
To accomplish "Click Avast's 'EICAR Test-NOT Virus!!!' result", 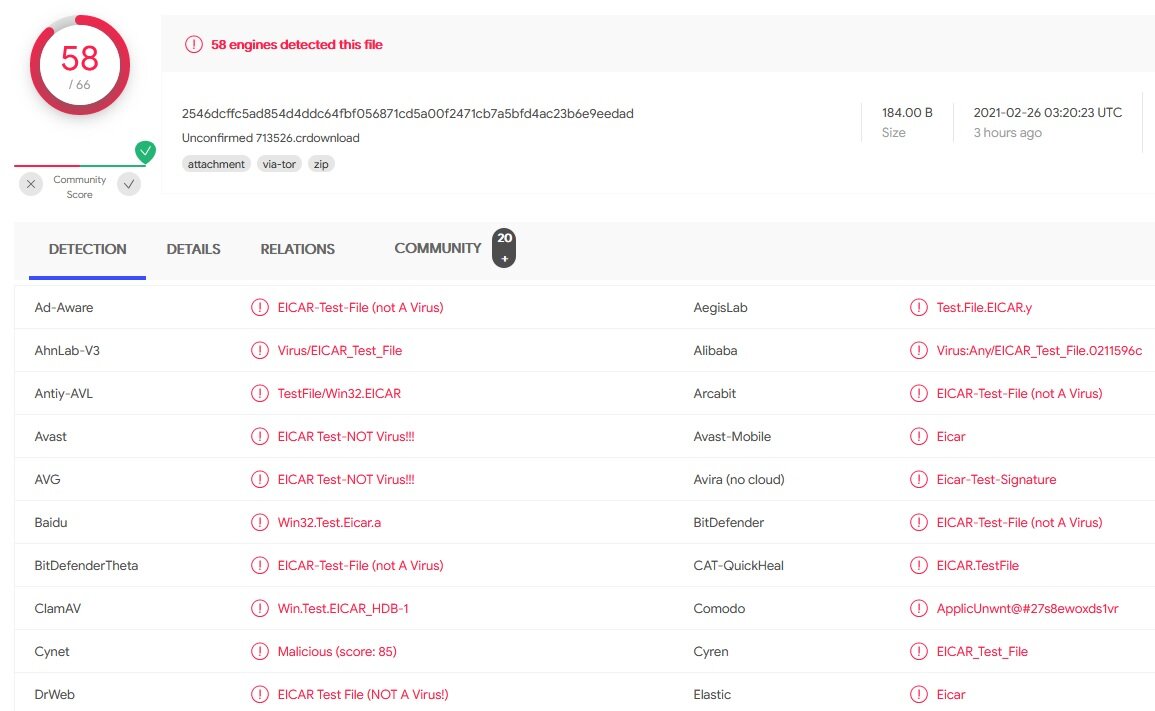I will pyautogui.click(x=345, y=436).
